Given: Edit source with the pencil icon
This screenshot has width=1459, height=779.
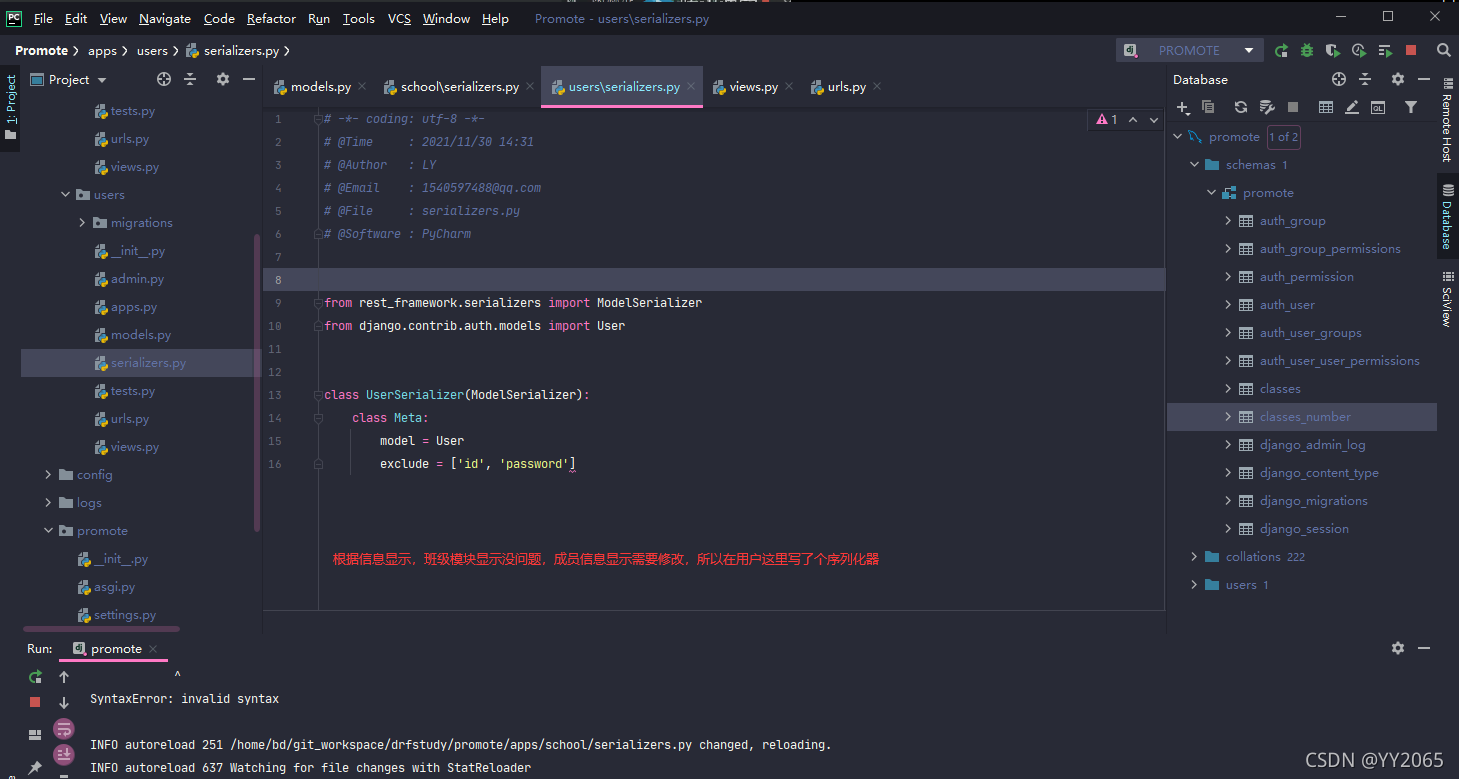Looking at the screenshot, I should click(x=1352, y=107).
